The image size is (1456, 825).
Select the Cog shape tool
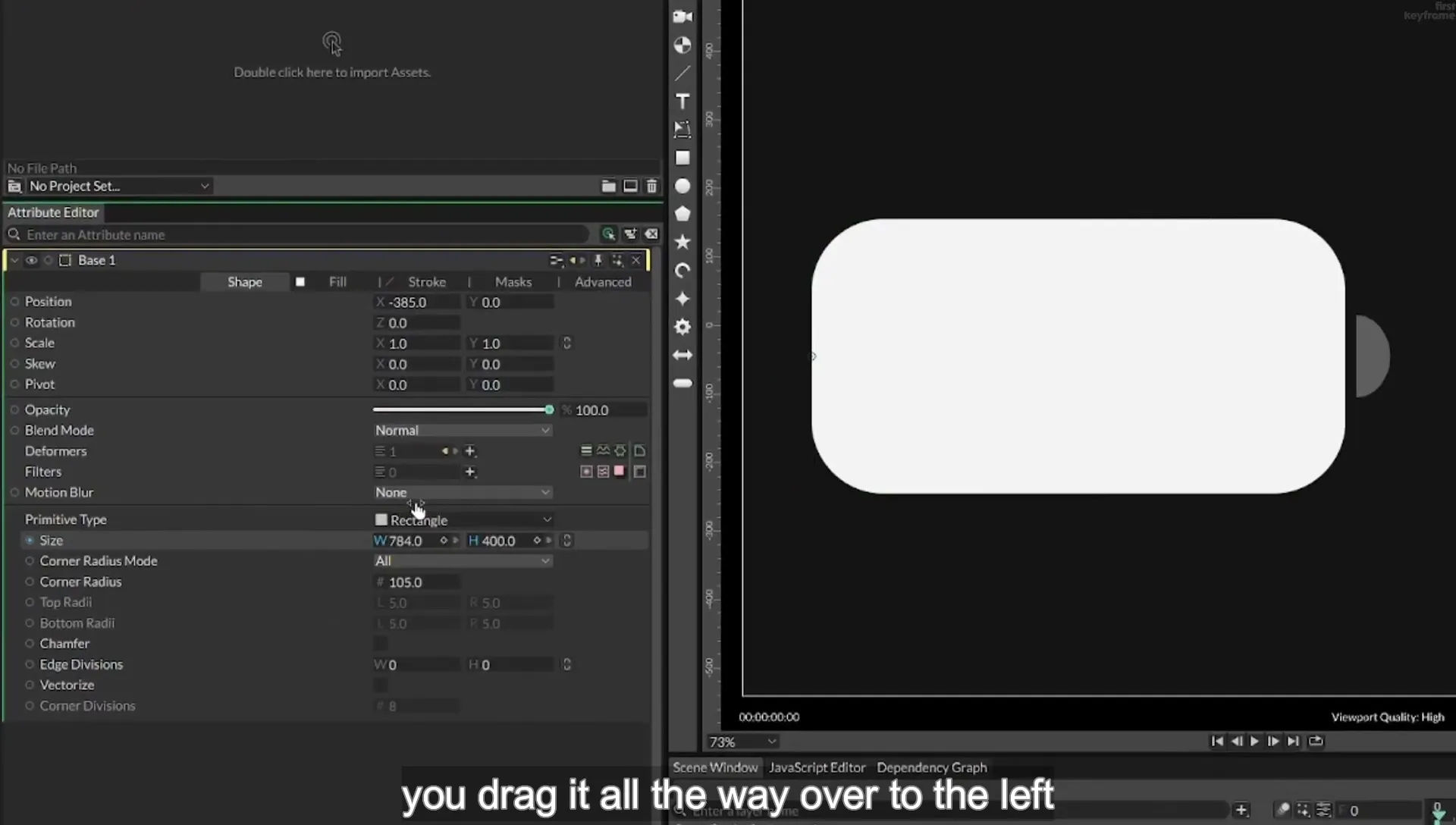[682, 327]
